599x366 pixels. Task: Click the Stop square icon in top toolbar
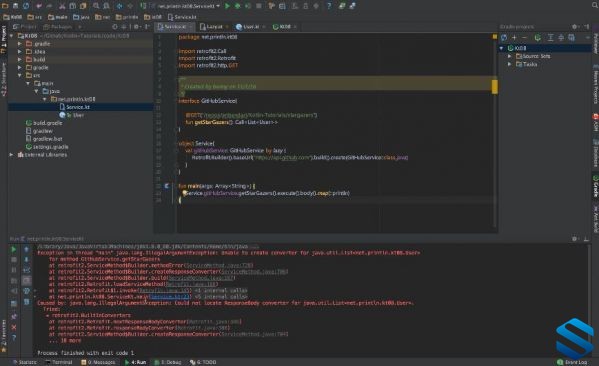(259, 6)
